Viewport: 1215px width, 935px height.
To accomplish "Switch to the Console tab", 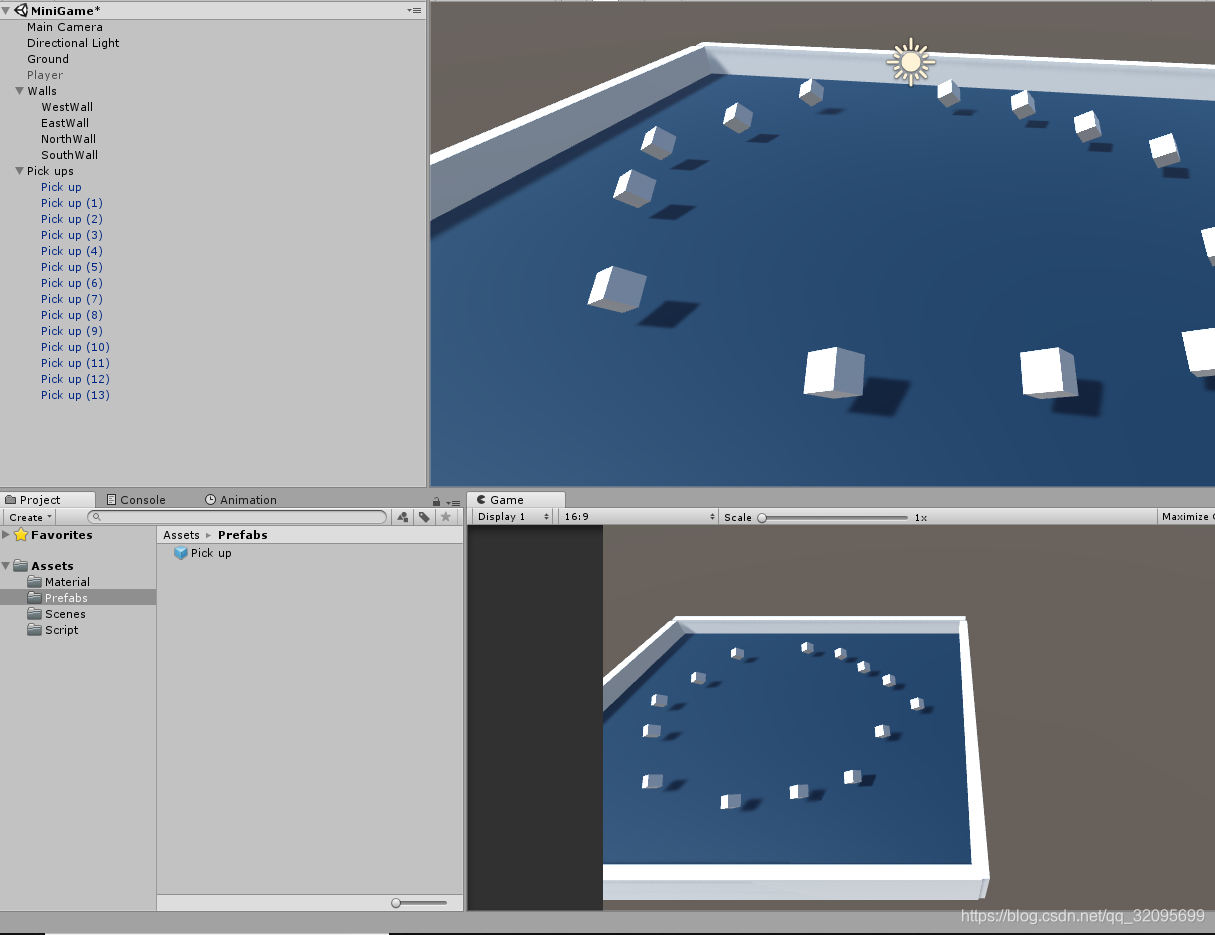I will pos(136,500).
